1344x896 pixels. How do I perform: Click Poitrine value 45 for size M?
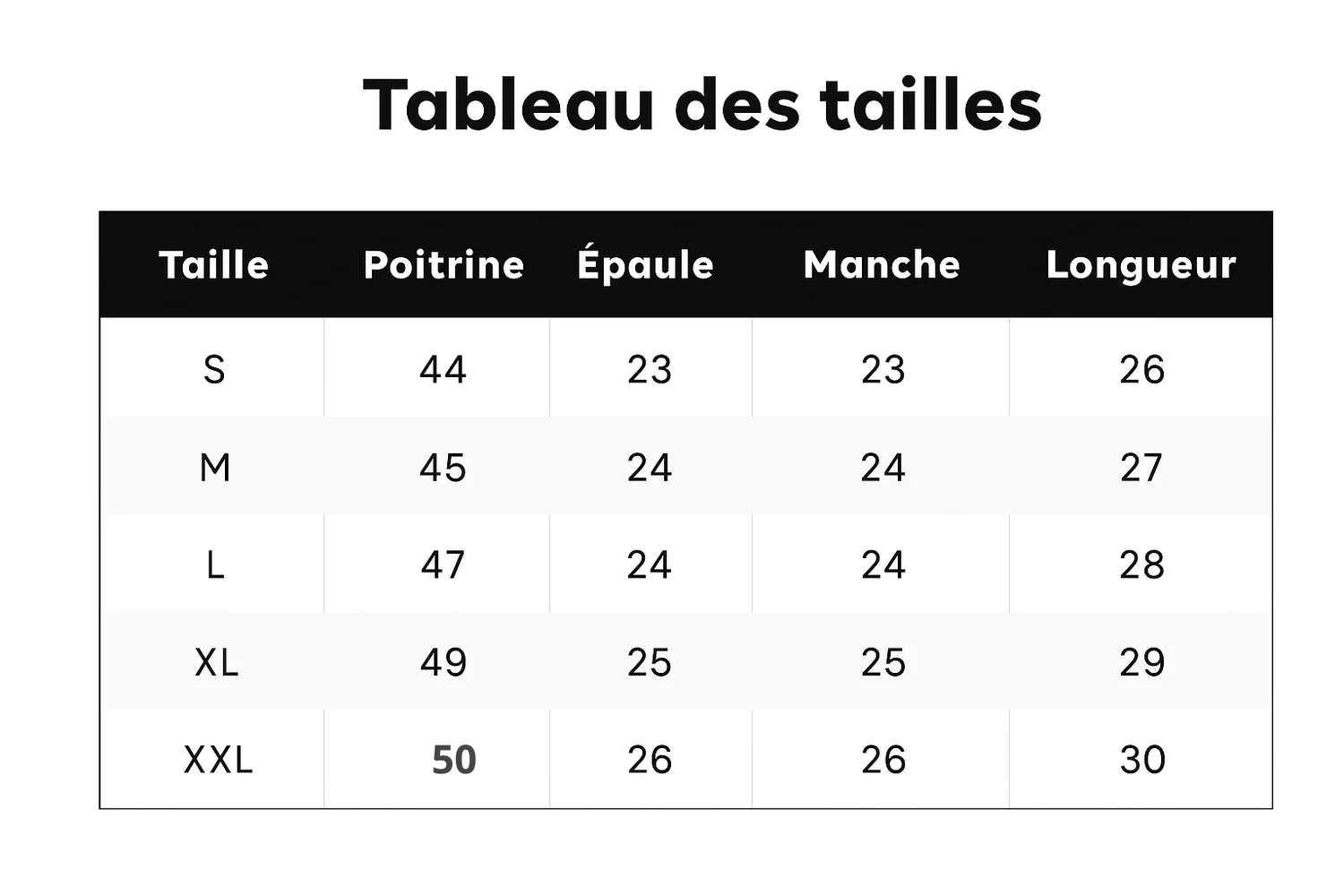[443, 468]
